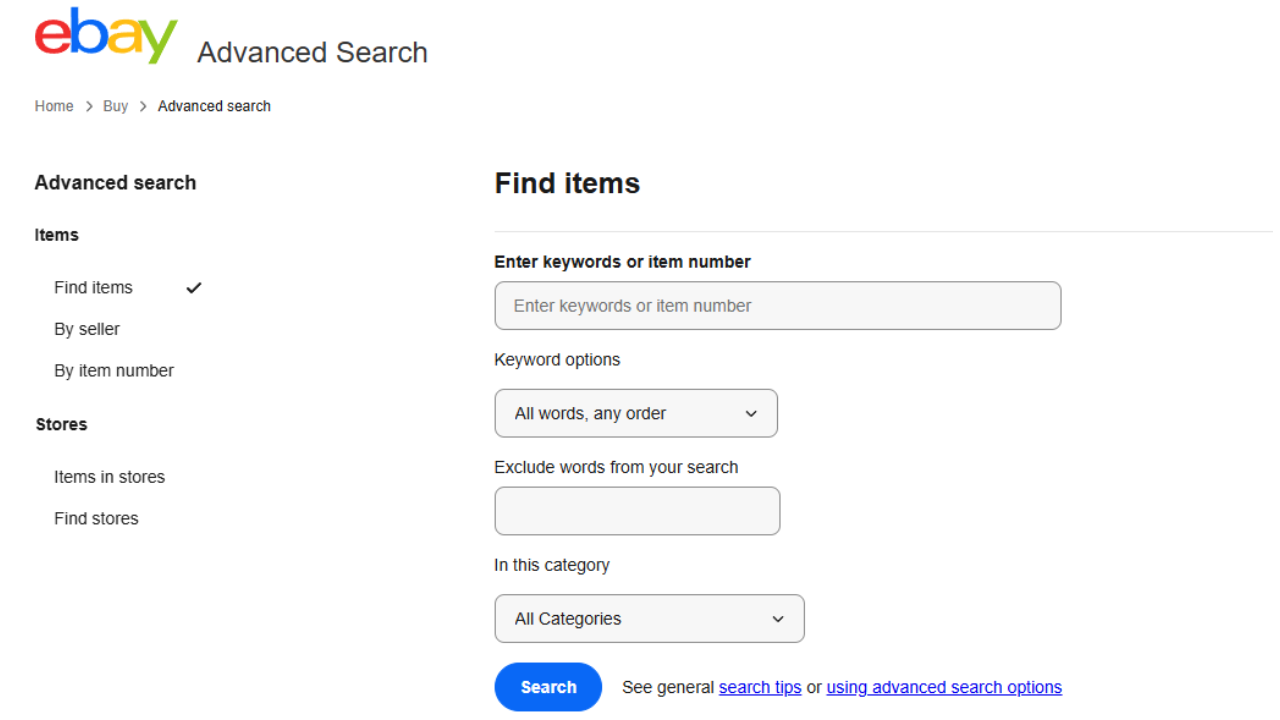
Task: Click the chevron on the category selector
Action: pos(777,618)
